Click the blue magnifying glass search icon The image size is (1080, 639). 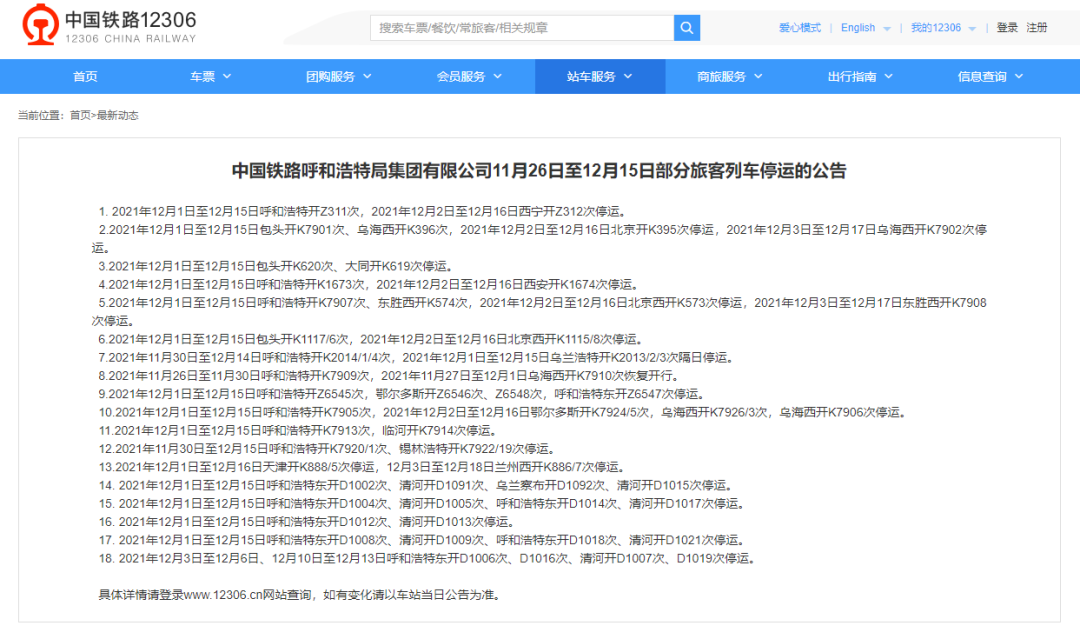(x=686, y=27)
